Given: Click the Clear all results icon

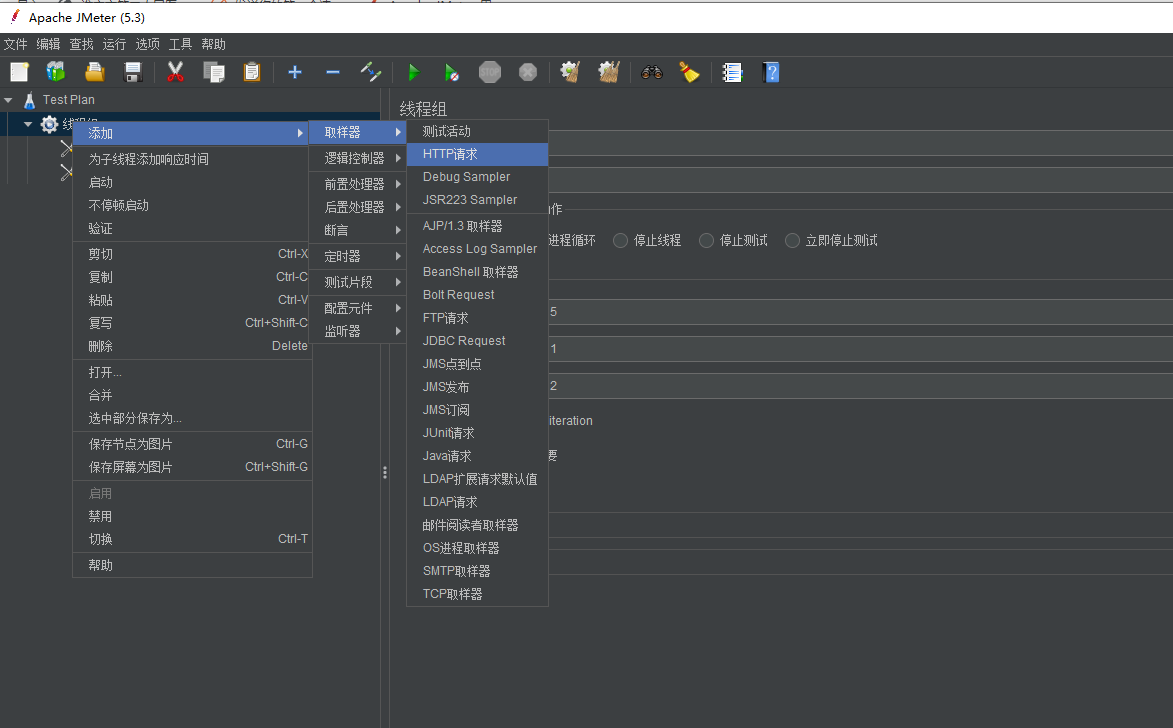Looking at the screenshot, I should pyautogui.click(x=609, y=72).
